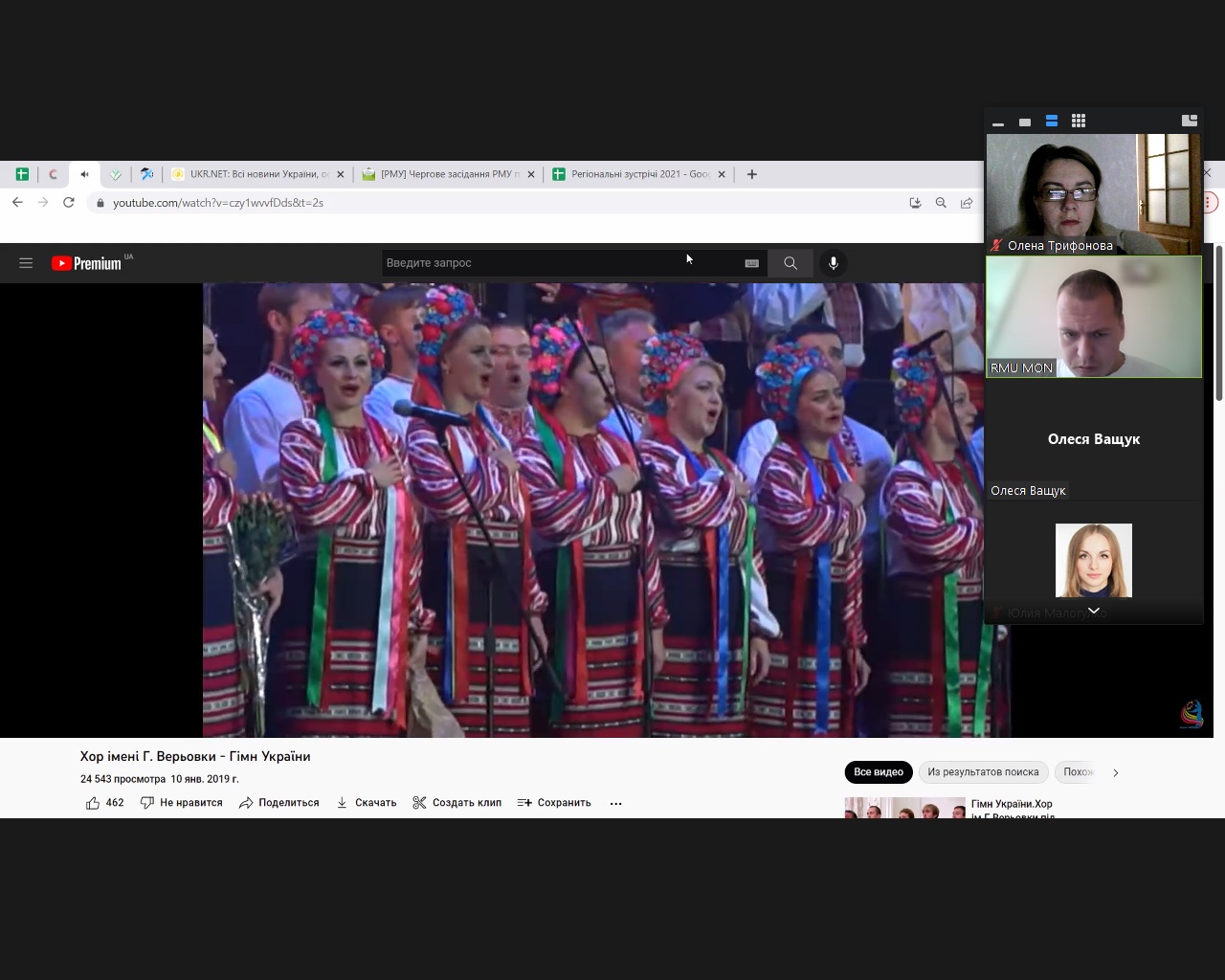Image resolution: width=1225 pixels, height=980 pixels.
Task: Focus the Введите запрос search field
Action: point(555,263)
